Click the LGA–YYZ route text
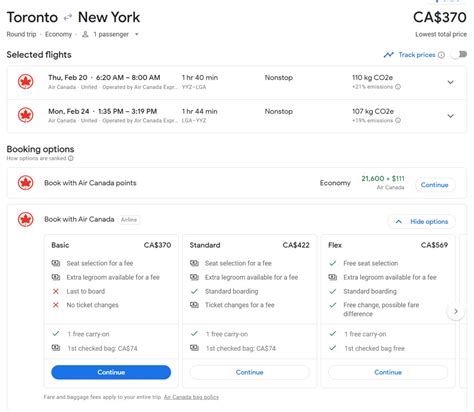This screenshot has width=474, height=412. click(194, 121)
